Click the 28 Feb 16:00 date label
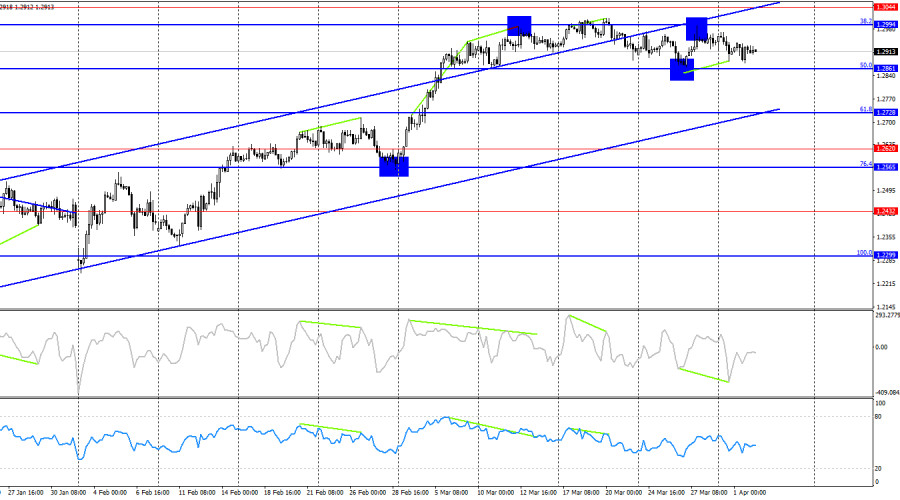 pos(410,493)
